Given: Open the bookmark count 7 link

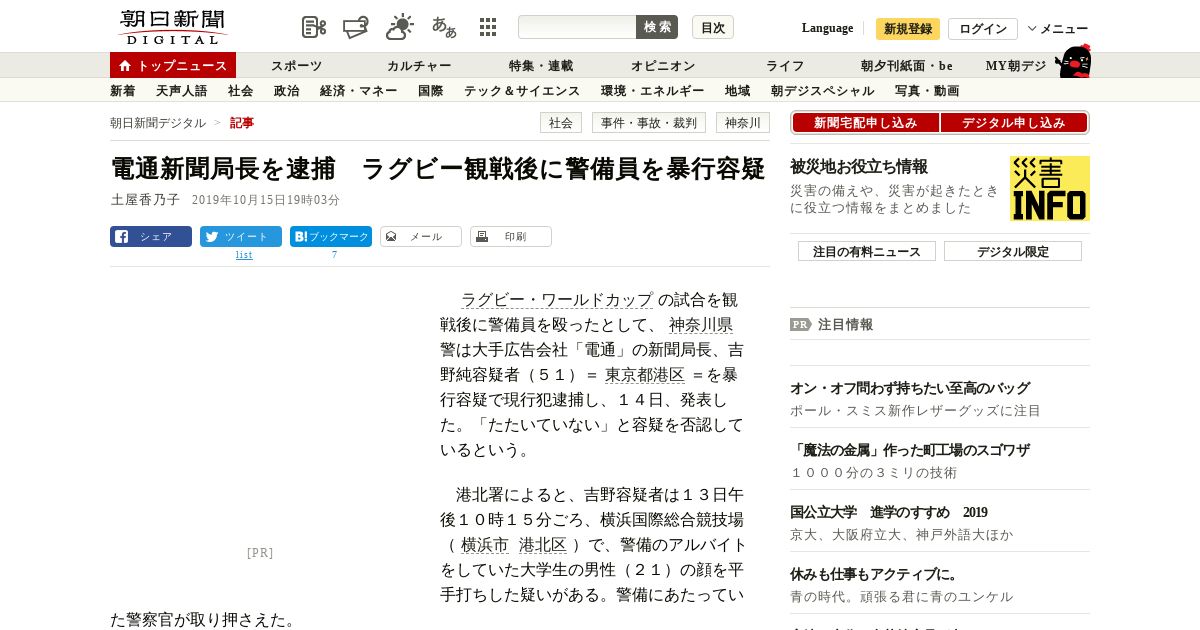Looking at the screenshot, I should pos(335,255).
